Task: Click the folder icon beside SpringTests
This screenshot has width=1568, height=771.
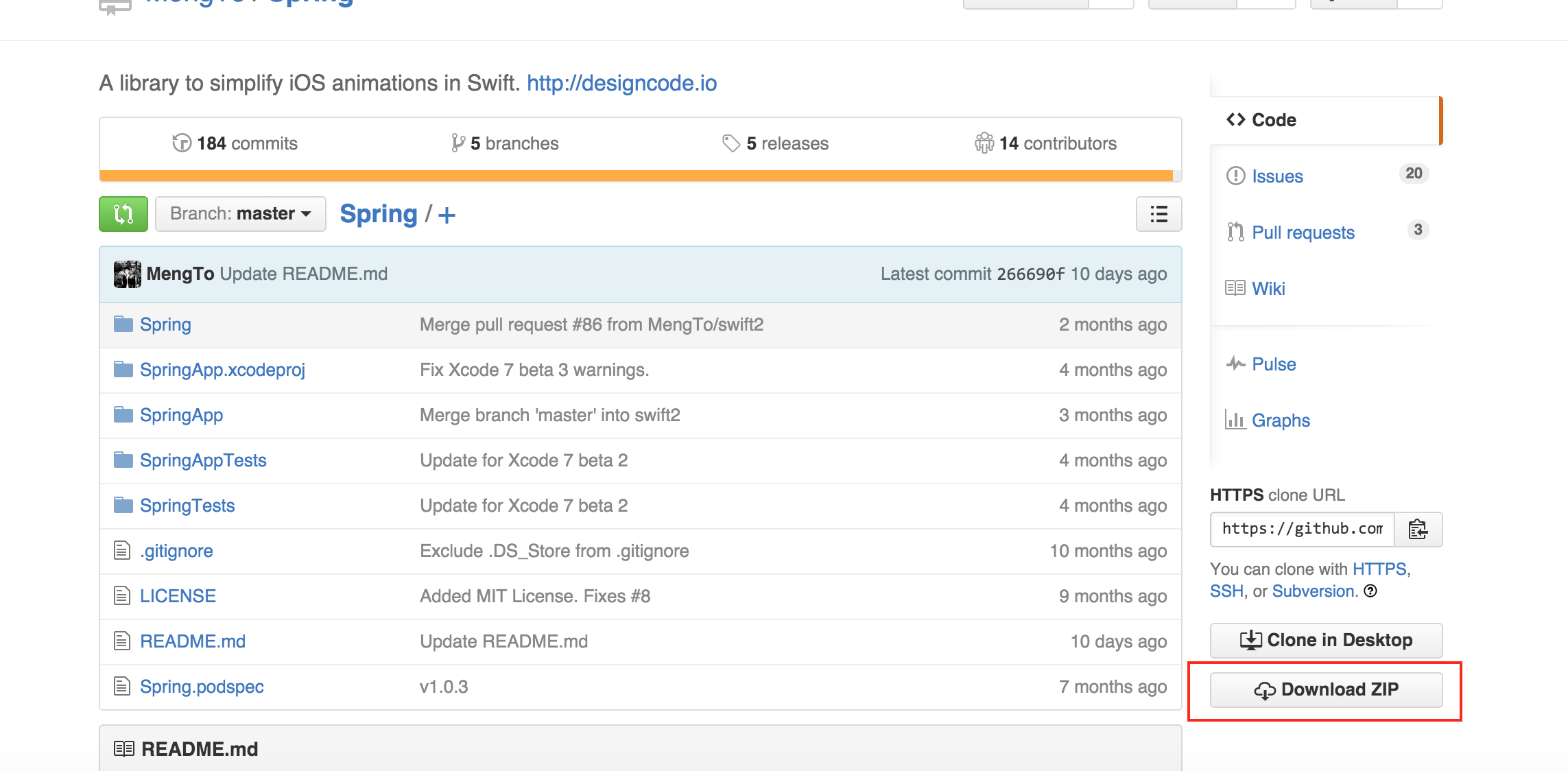Action: 123,506
